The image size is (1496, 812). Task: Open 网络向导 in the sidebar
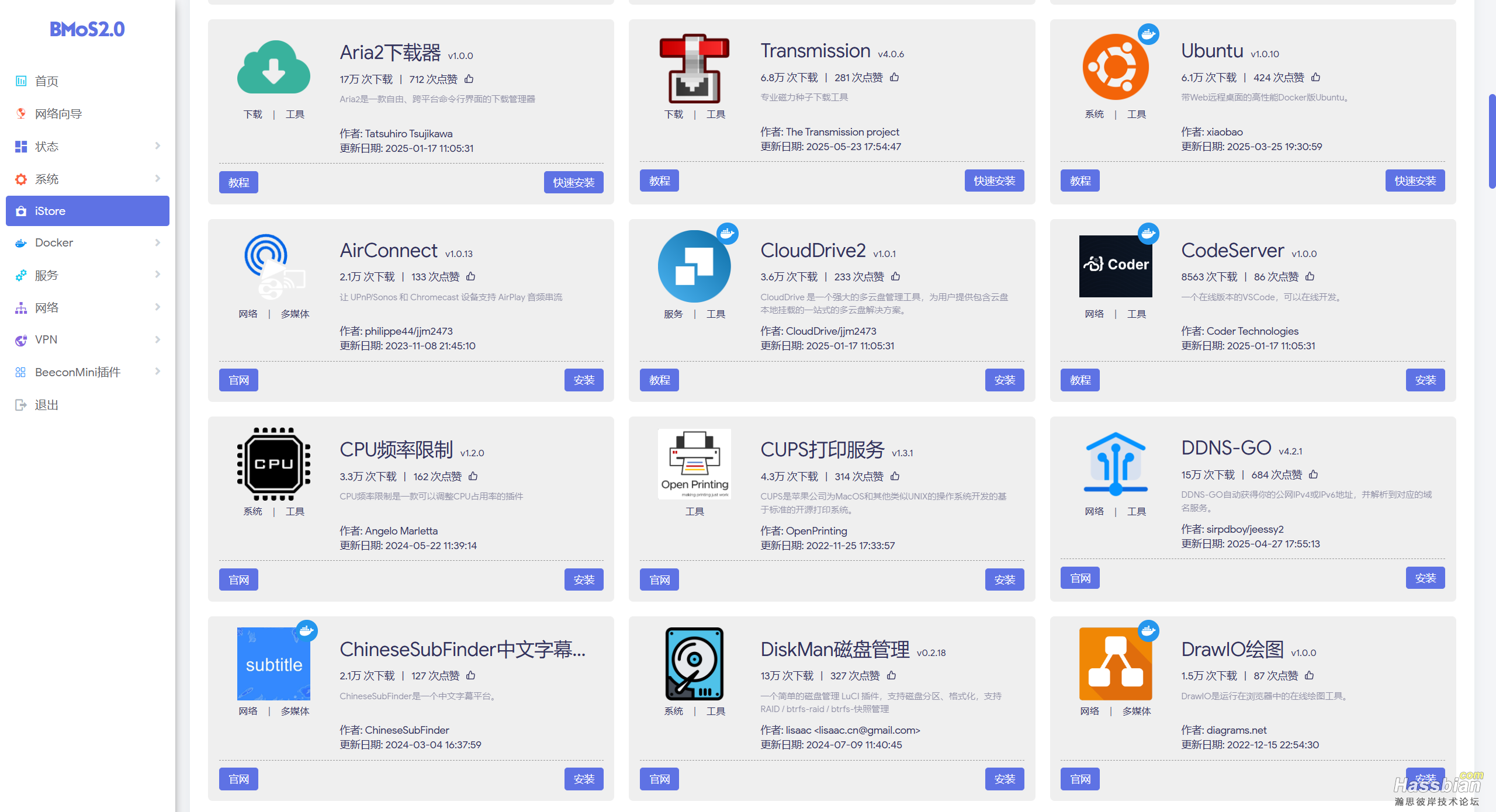[88, 113]
